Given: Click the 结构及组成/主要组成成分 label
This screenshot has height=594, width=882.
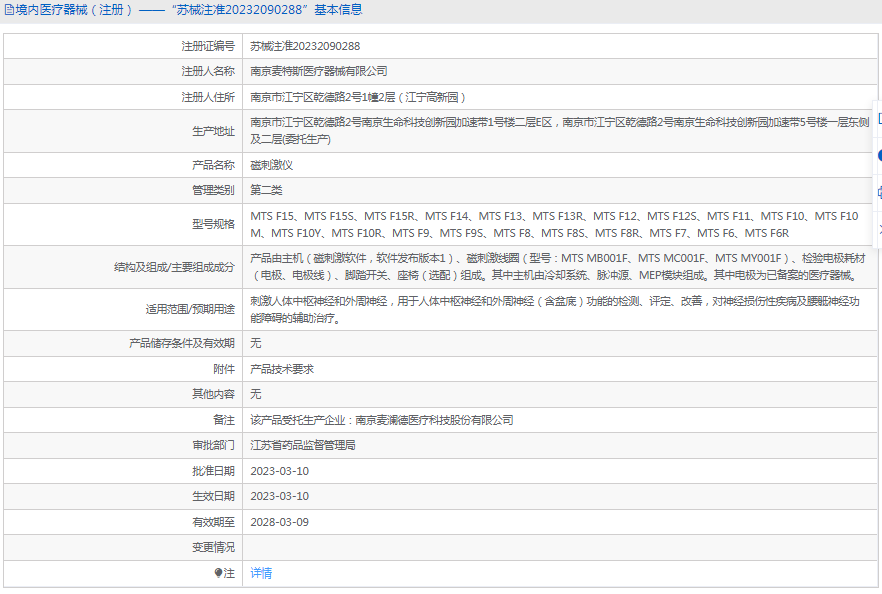Looking at the screenshot, I should click(x=174, y=267).
